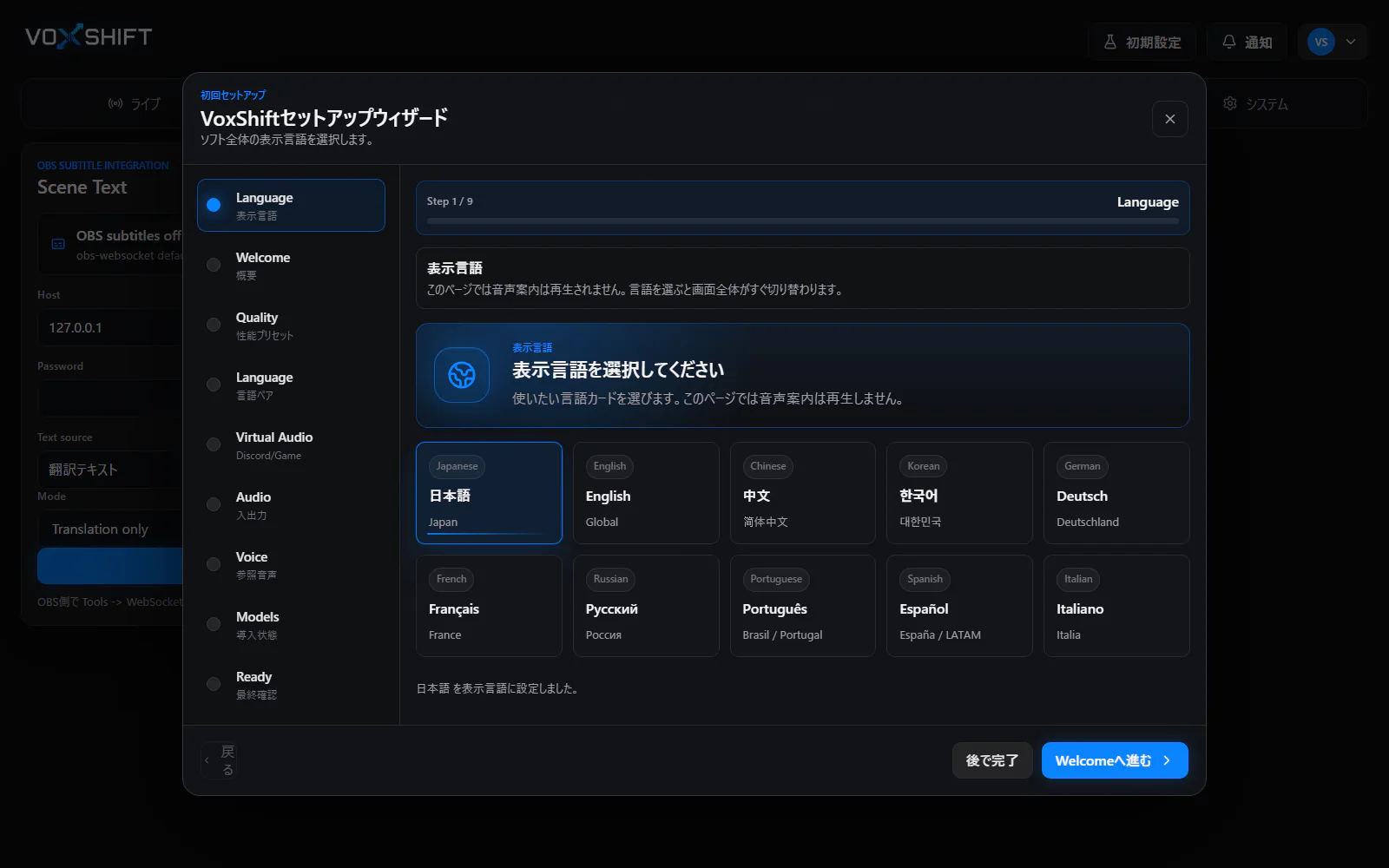Select the Virtual Audio step

pyautogui.click(x=291, y=445)
